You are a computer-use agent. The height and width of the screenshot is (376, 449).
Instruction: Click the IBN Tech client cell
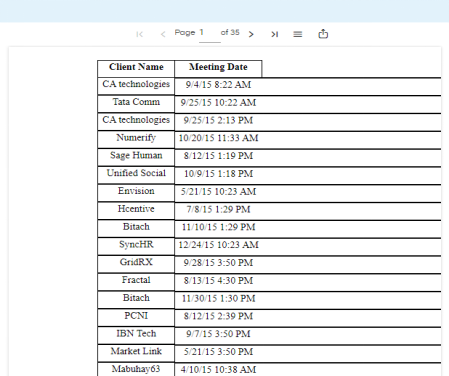136,335
